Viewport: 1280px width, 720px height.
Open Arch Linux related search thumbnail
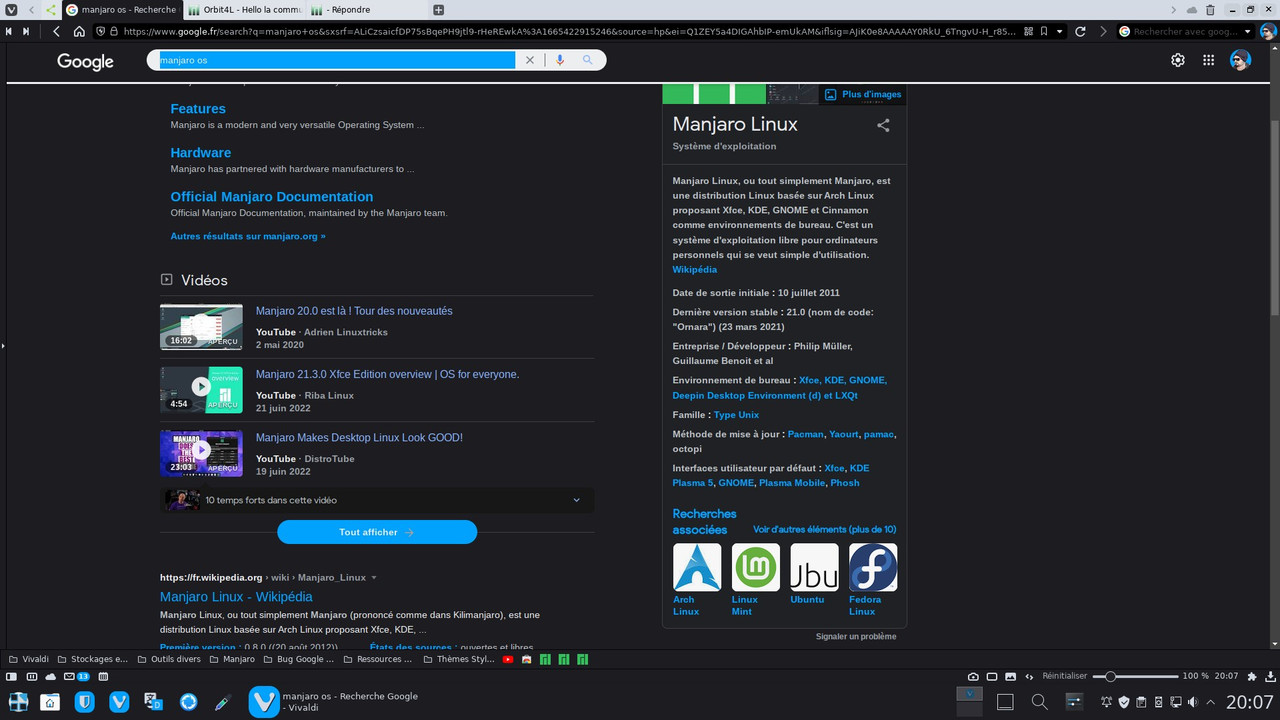coord(697,567)
